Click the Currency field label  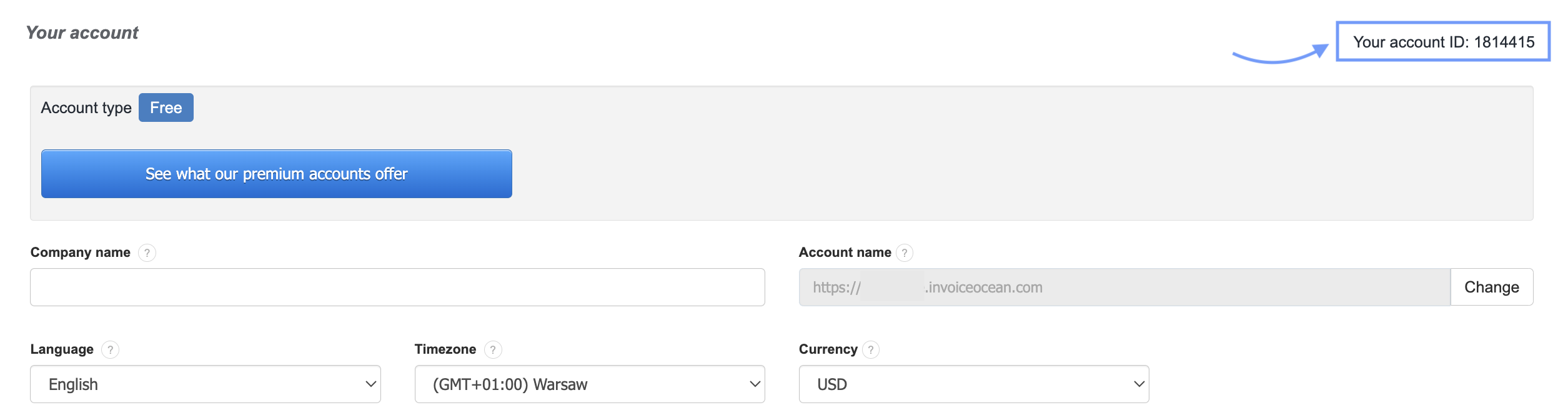coord(828,349)
